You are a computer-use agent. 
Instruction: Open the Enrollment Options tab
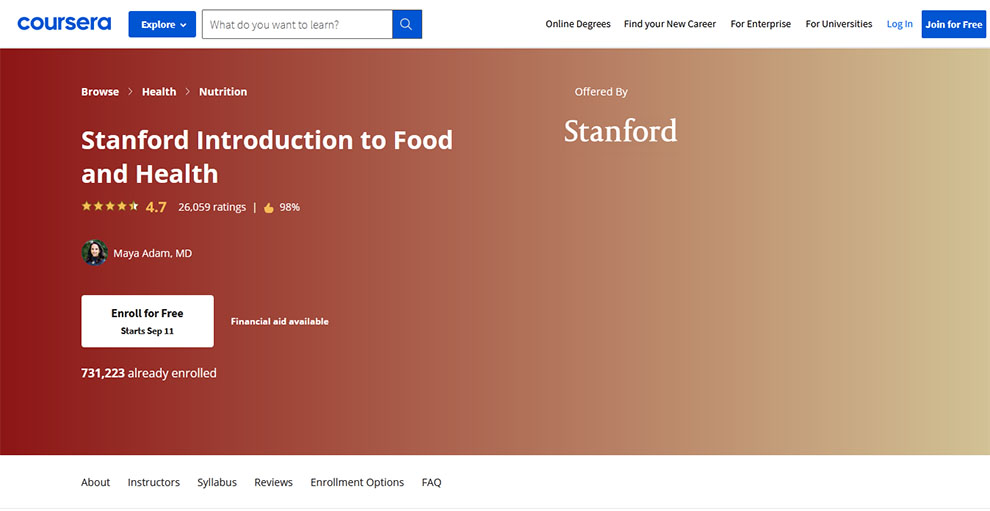point(357,483)
